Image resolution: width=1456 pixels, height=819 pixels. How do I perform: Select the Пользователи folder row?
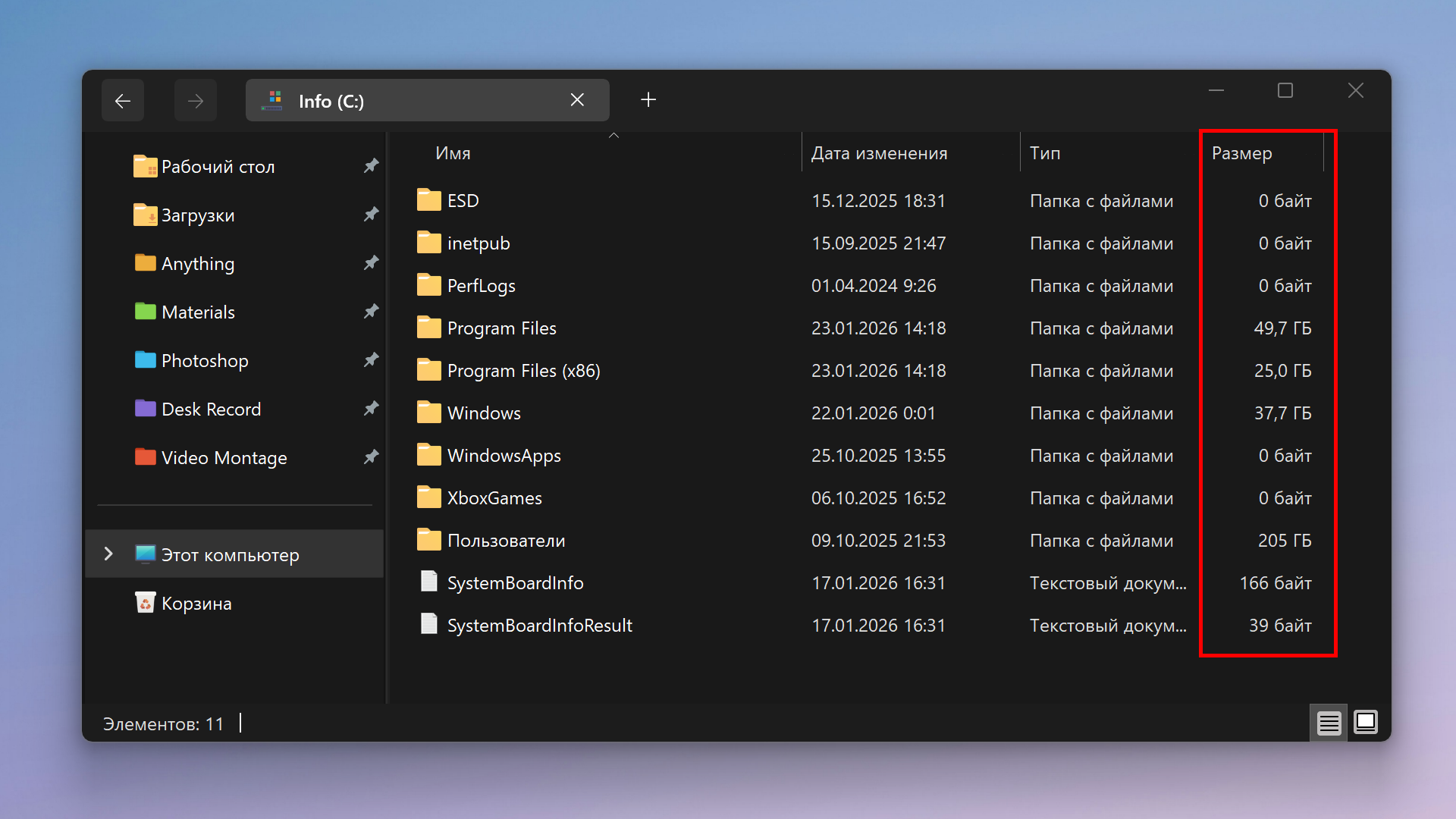pos(506,541)
